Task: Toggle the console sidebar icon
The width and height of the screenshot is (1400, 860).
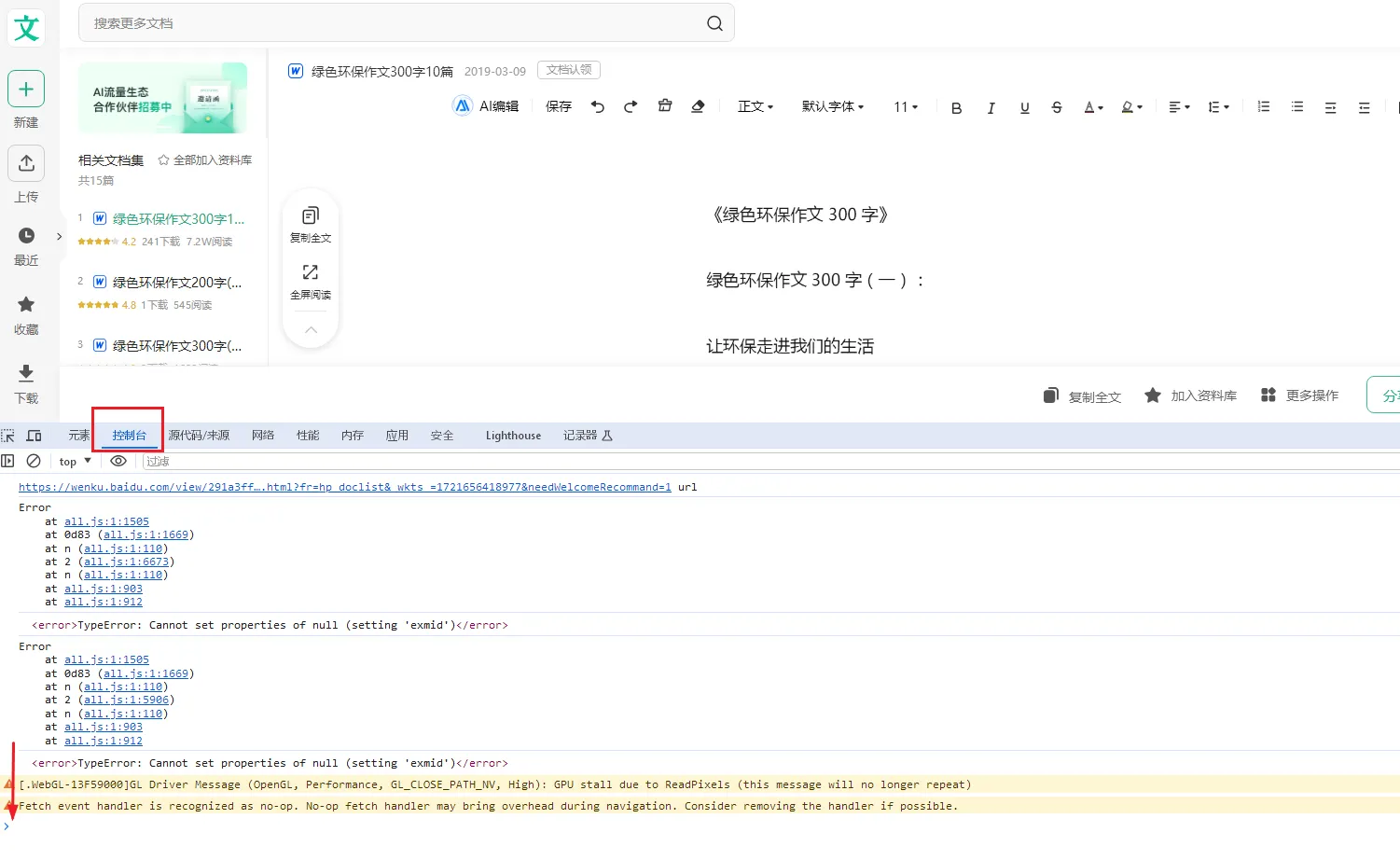Action: [8, 461]
